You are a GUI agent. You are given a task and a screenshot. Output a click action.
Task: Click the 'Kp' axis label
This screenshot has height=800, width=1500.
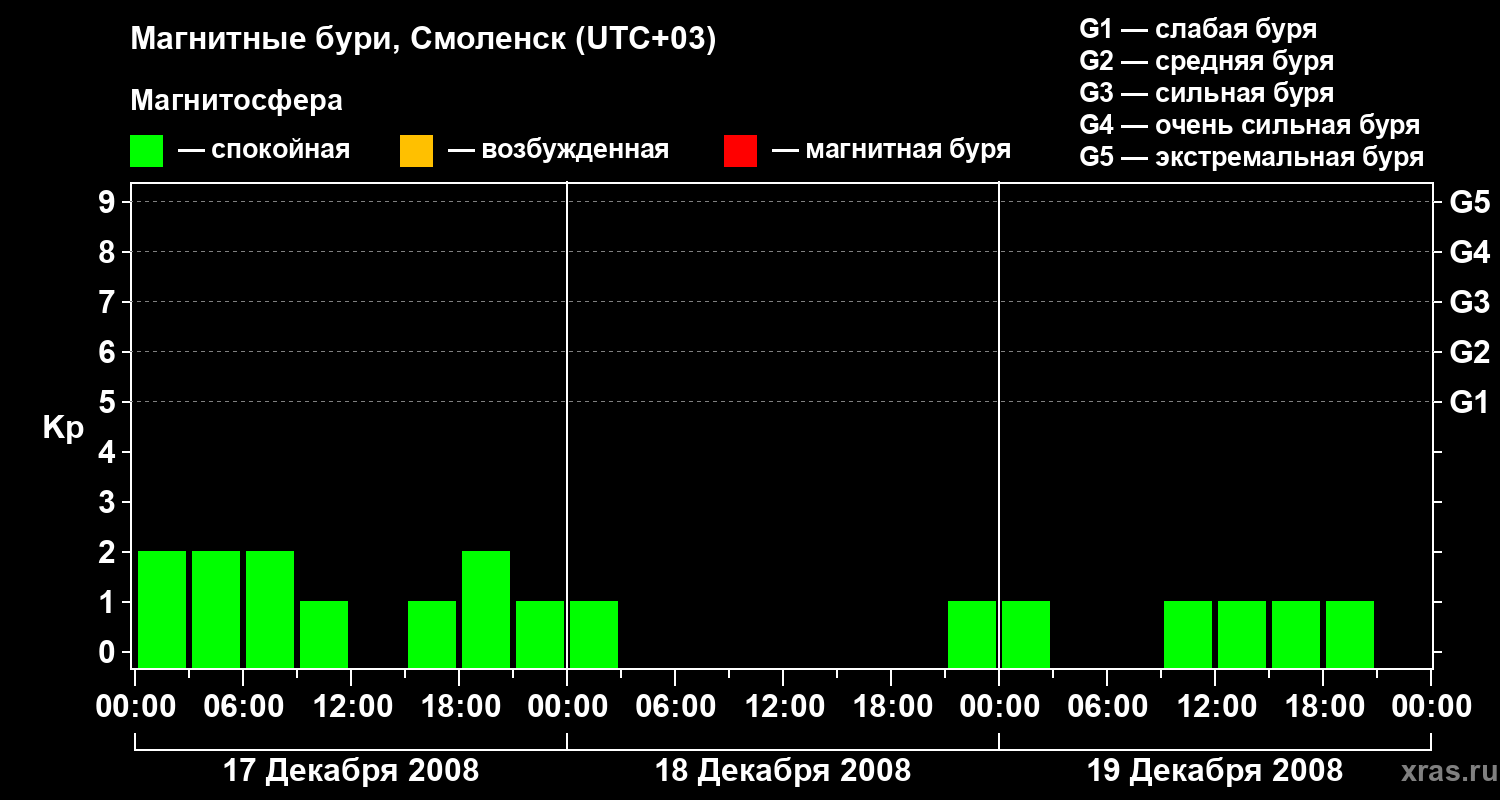pos(63,428)
